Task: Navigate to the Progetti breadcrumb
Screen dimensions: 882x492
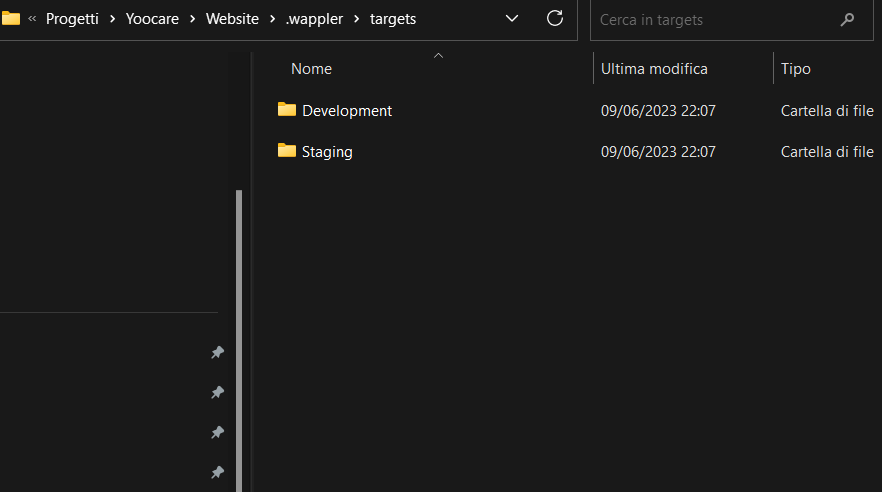Action: tap(72, 19)
